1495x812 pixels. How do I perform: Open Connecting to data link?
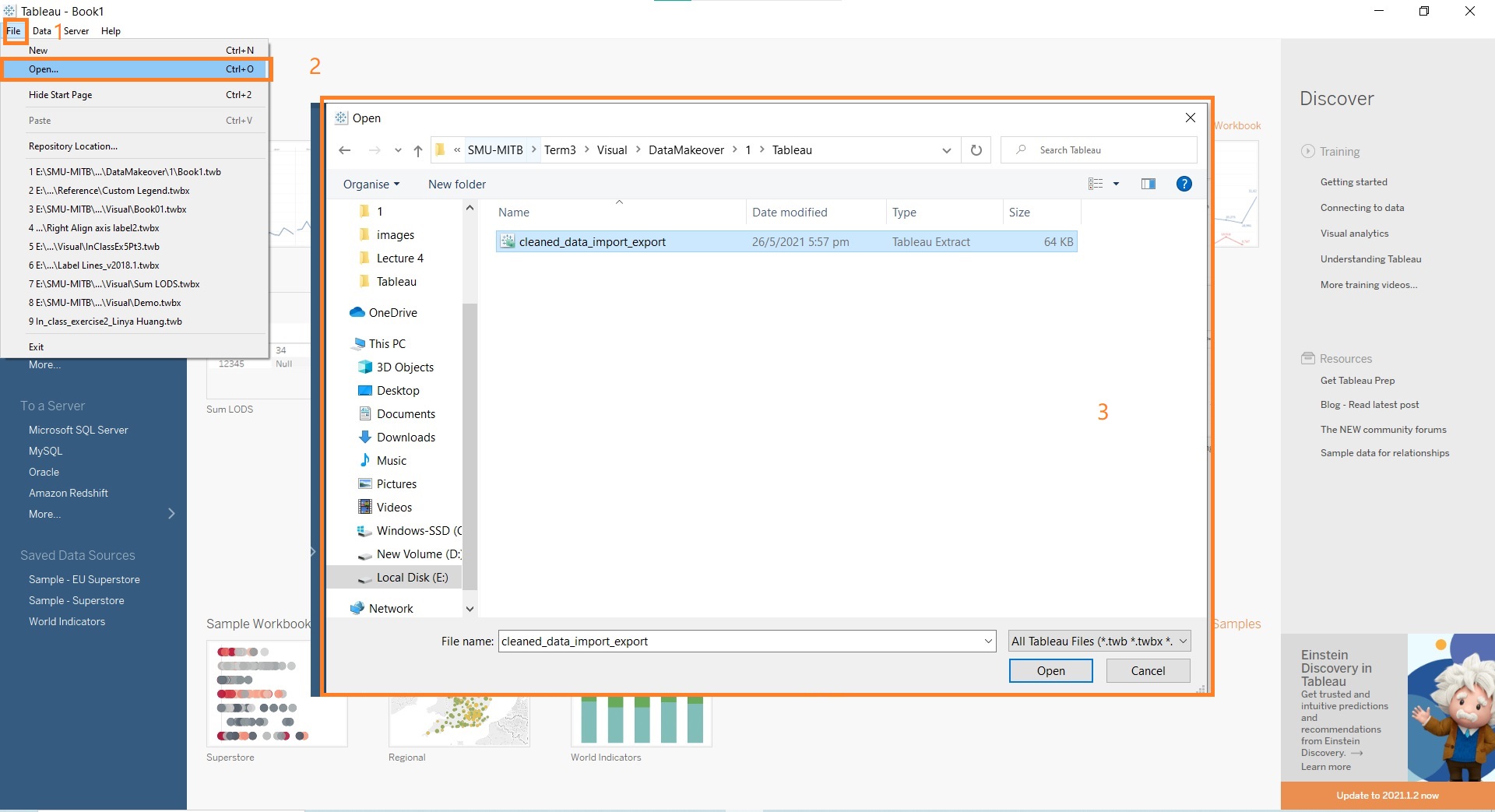[x=1362, y=207]
